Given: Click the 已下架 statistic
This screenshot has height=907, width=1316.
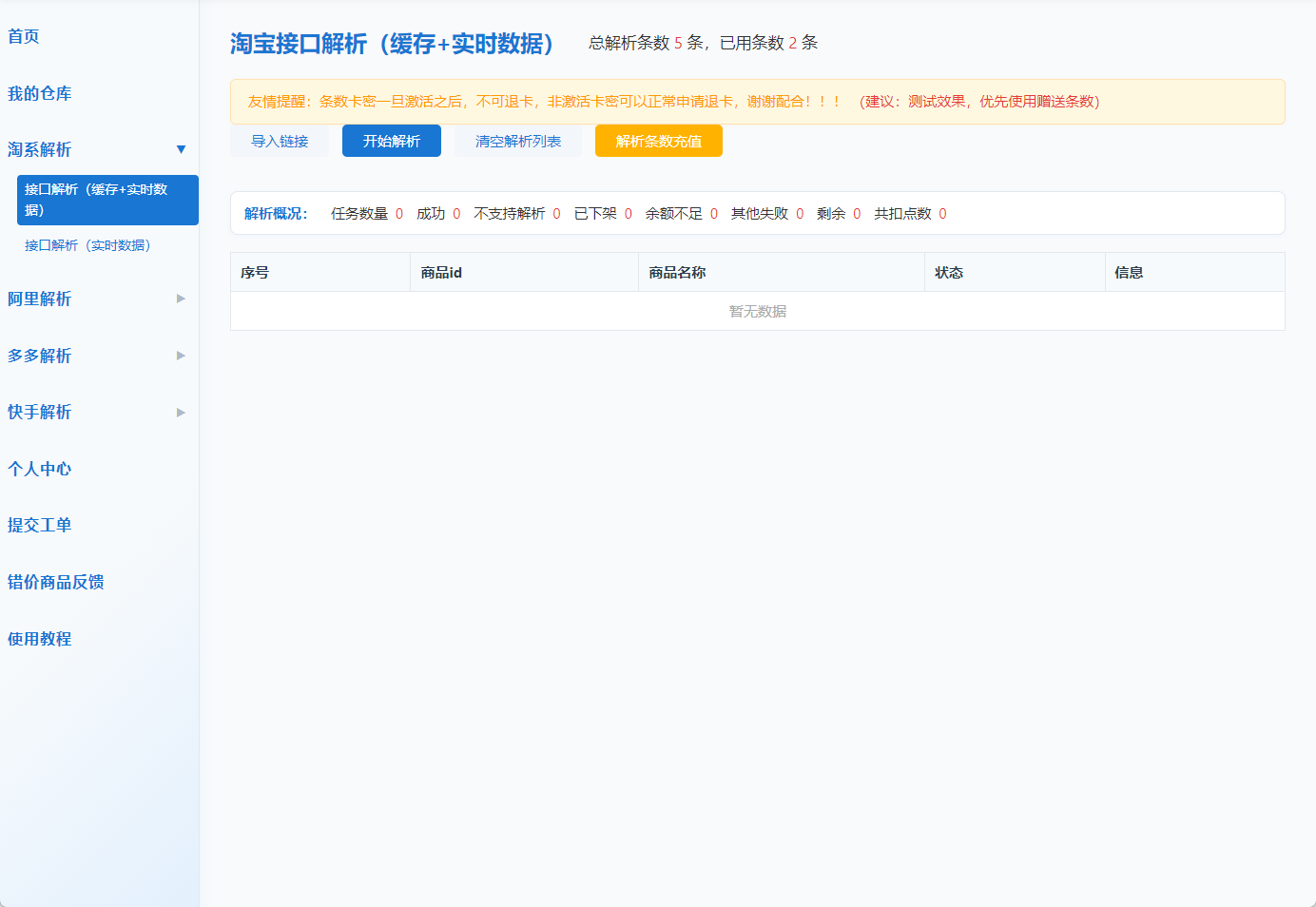Looking at the screenshot, I should pos(603,213).
